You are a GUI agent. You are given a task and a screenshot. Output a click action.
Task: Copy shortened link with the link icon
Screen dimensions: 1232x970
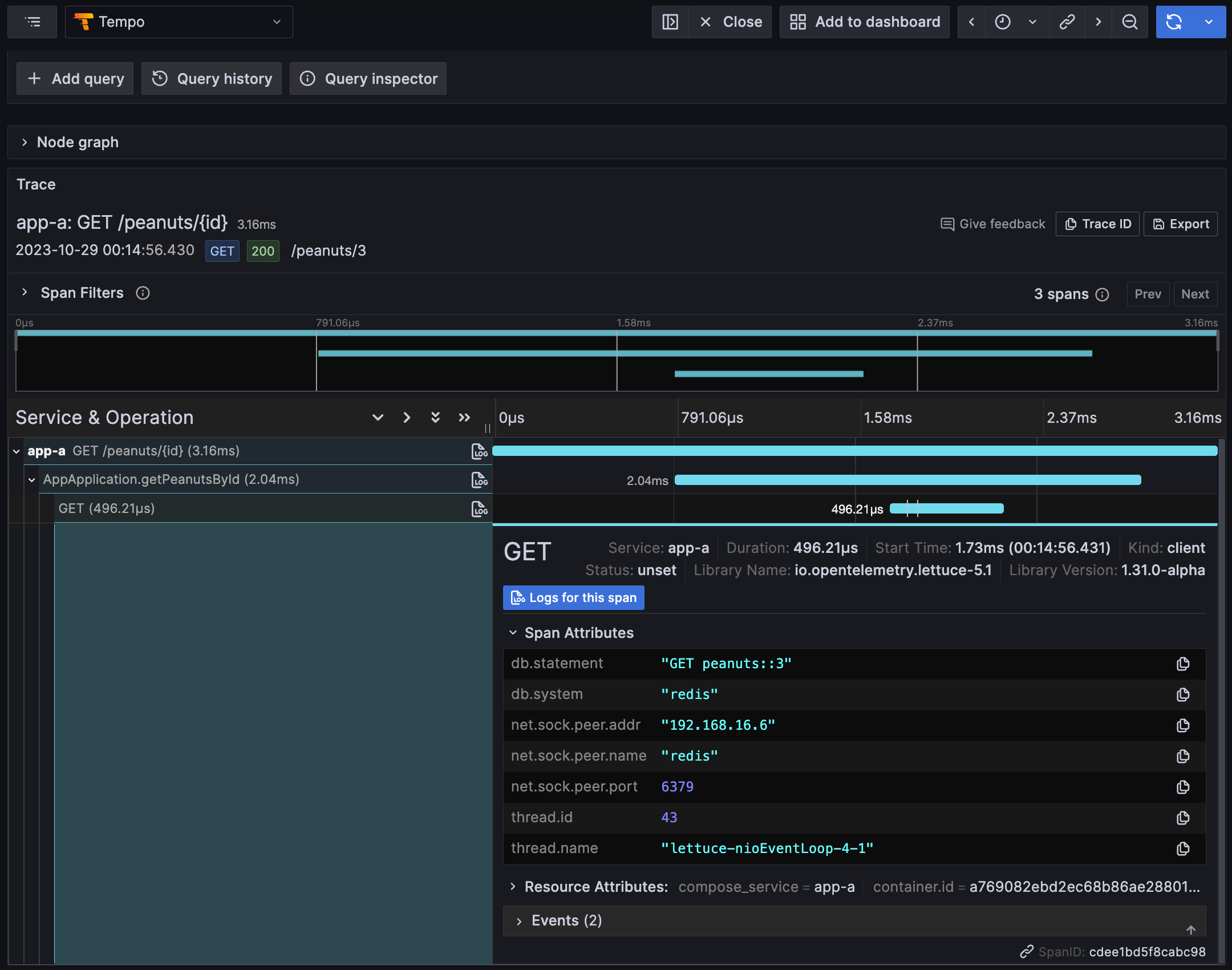tap(1067, 22)
